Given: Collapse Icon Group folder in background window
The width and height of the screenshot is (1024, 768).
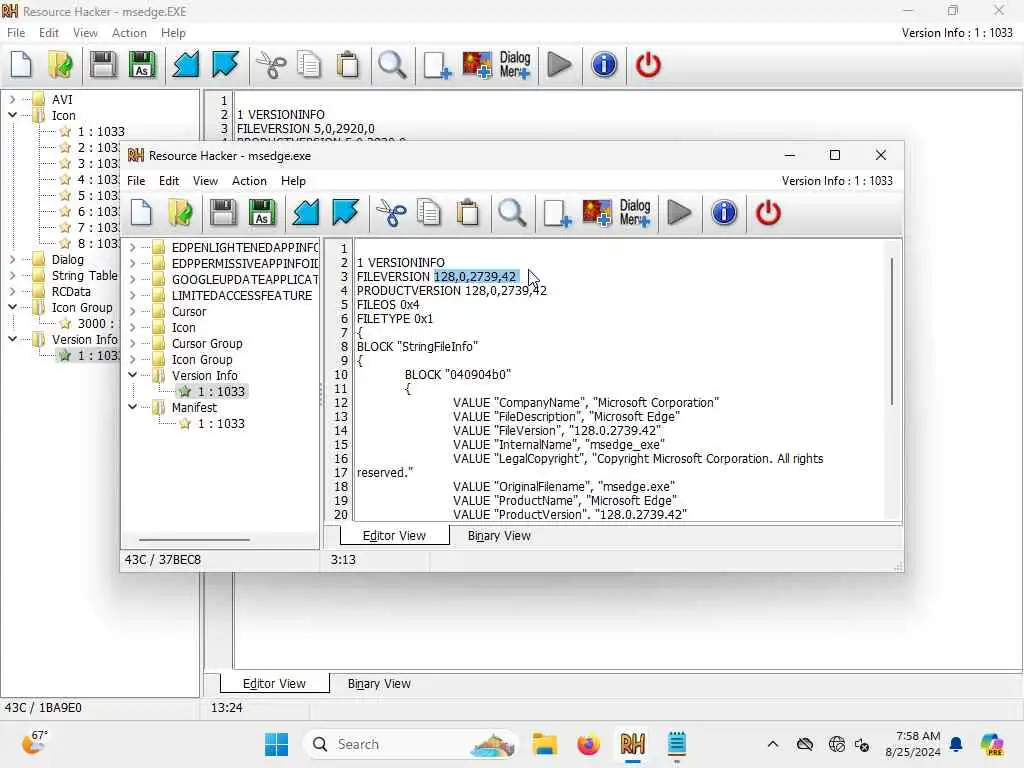Looking at the screenshot, I should tap(12, 308).
